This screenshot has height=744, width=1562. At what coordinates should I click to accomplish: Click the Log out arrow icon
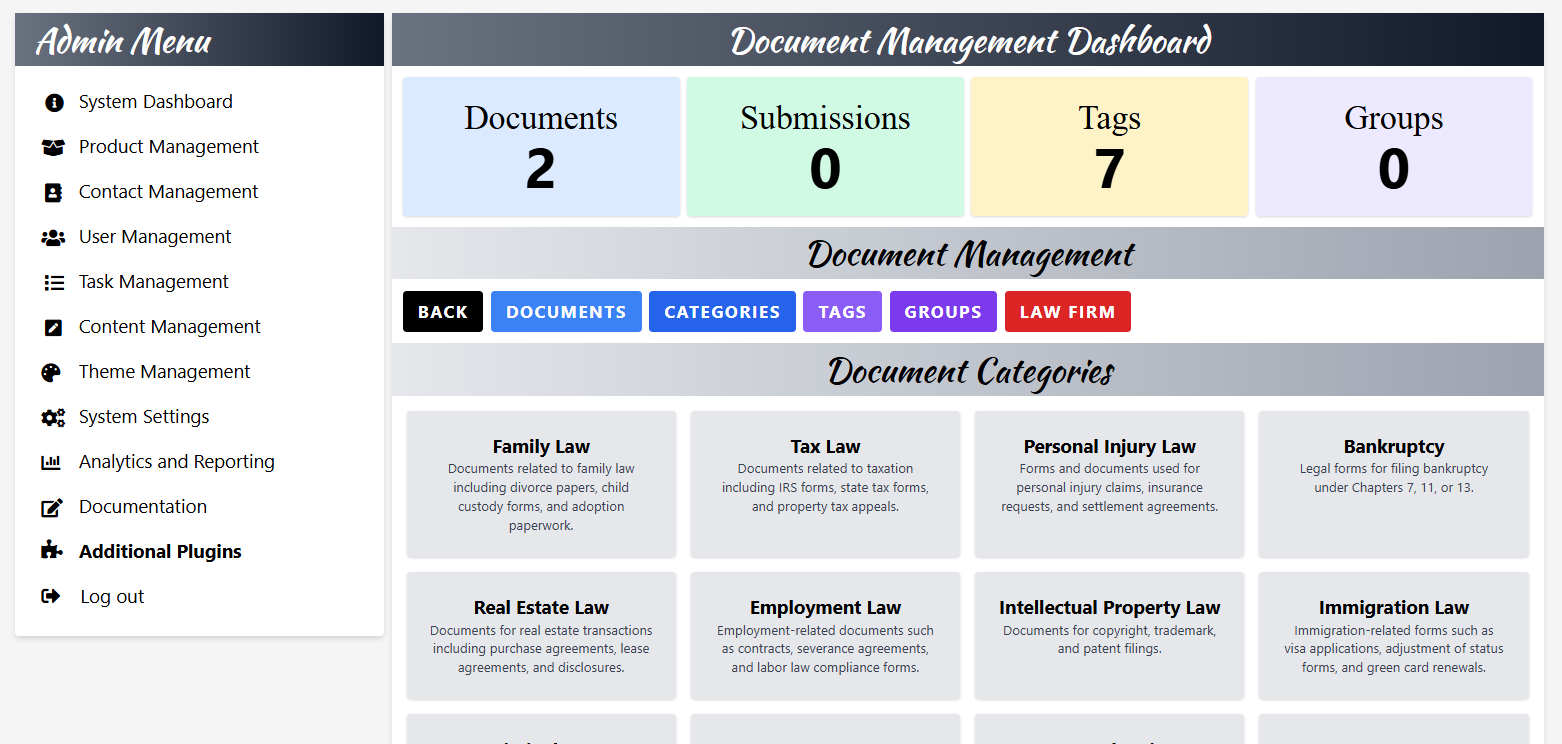(51, 596)
